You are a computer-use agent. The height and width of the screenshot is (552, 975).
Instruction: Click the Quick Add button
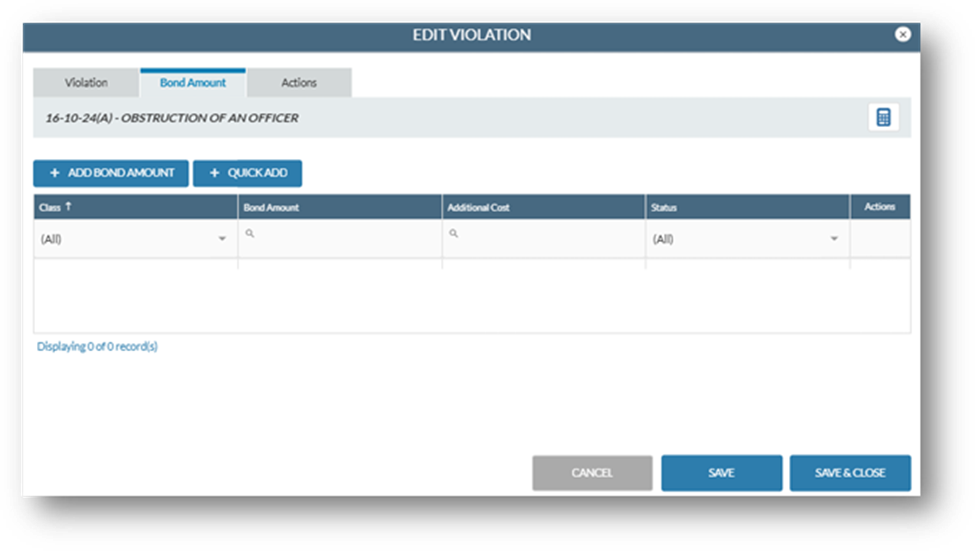[x=247, y=173]
